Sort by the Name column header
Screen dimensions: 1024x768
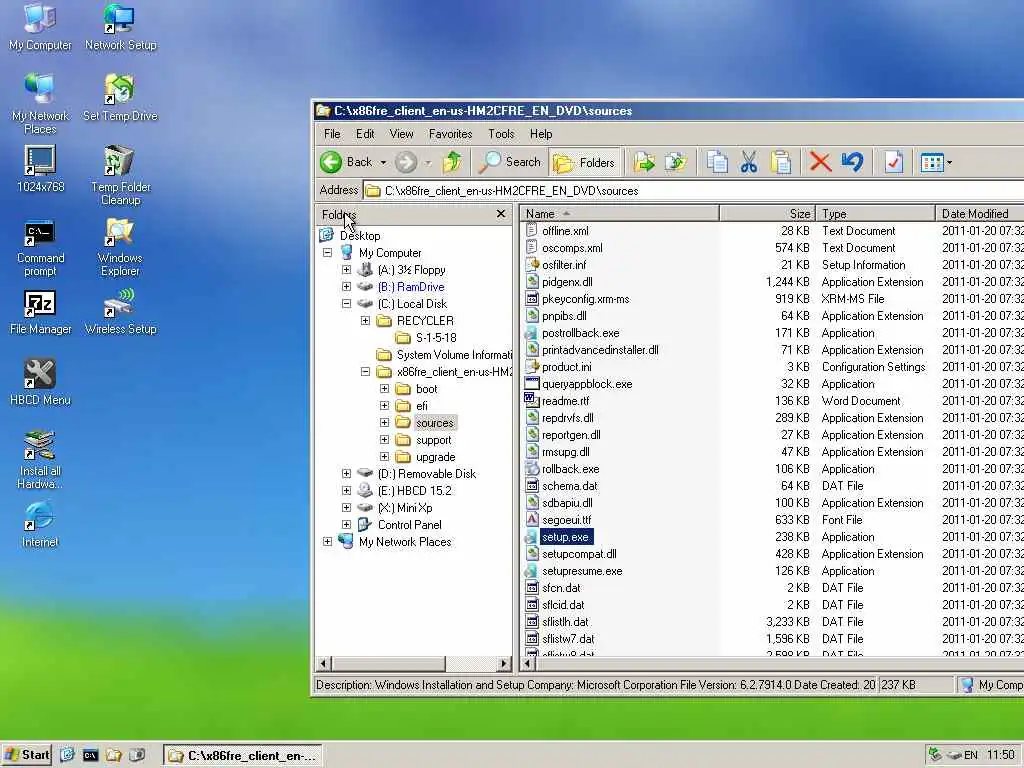click(x=620, y=214)
